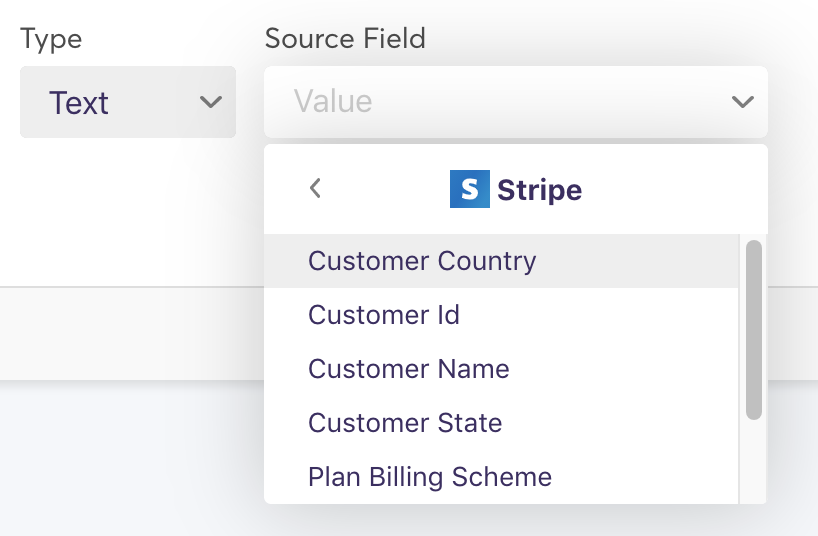This screenshot has width=818, height=536.
Task: Expand the Type dropdown arrow
Action: tap(210, 102)
